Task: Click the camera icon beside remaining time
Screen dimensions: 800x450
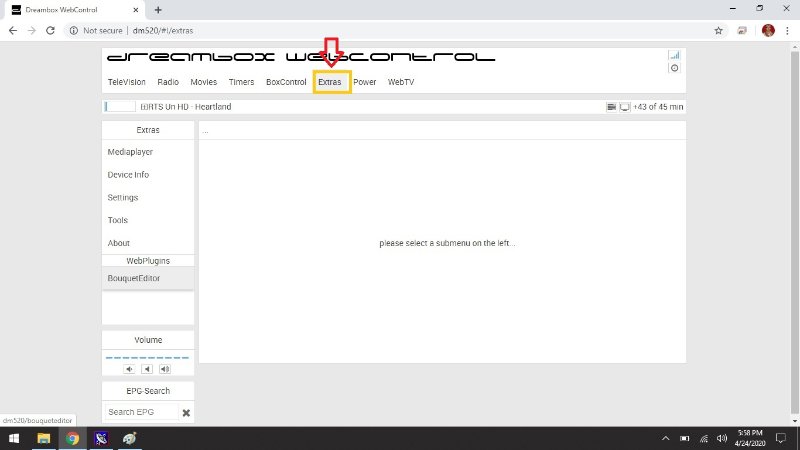Action: click(611, 106)
